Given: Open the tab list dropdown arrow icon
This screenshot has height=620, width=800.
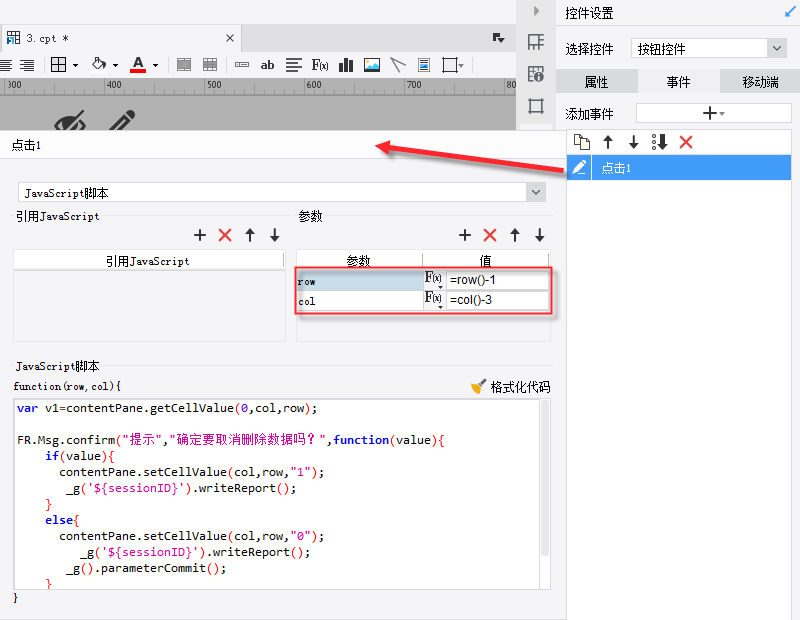Looking at the screenshot, I should click(x=498, y=38).
